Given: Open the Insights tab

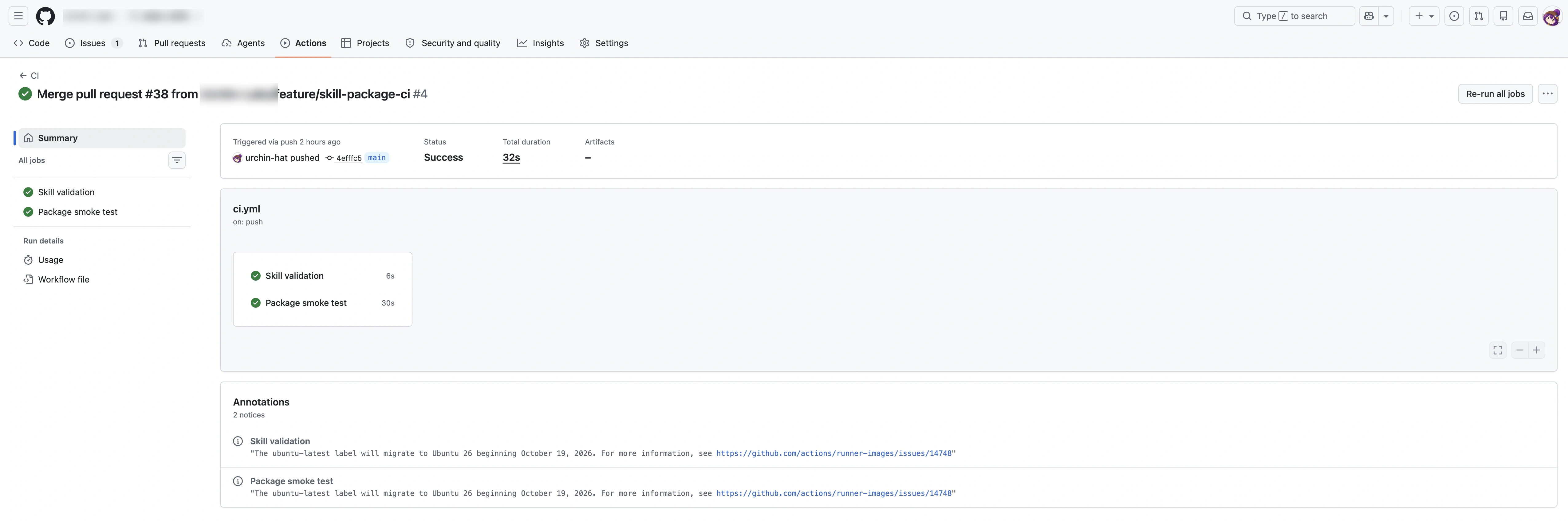Looking at the screenshot, I should tap(541, 43).
